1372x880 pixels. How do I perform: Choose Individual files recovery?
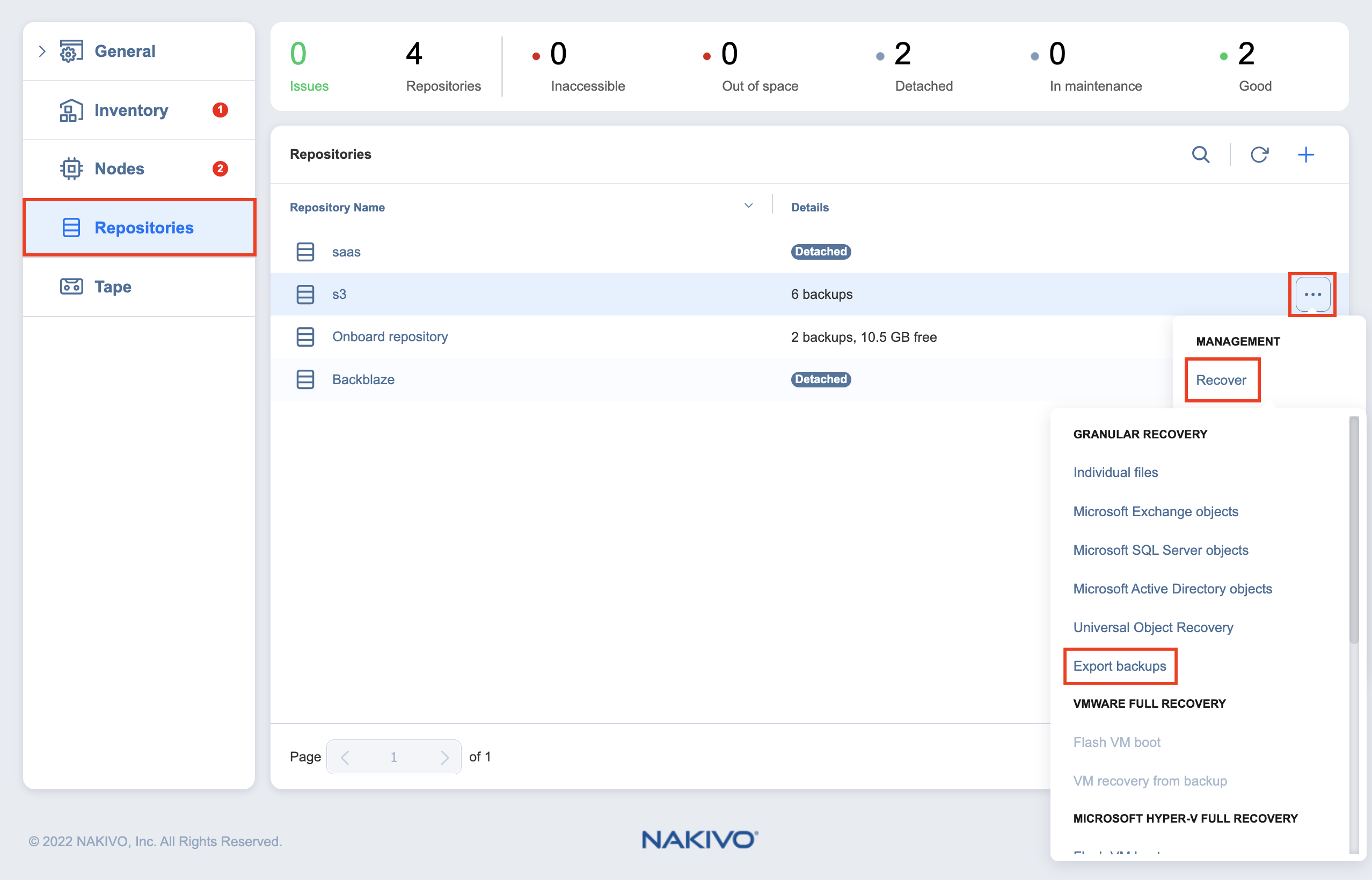(x=1115, y=473)
